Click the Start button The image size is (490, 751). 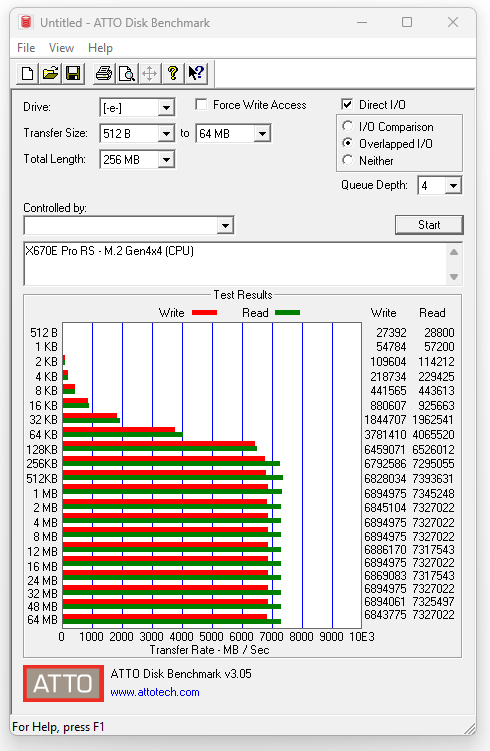[x=429, y=225]
